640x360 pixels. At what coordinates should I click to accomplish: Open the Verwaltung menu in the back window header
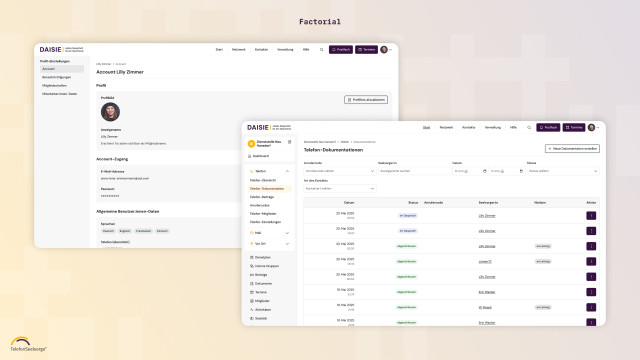285,49
